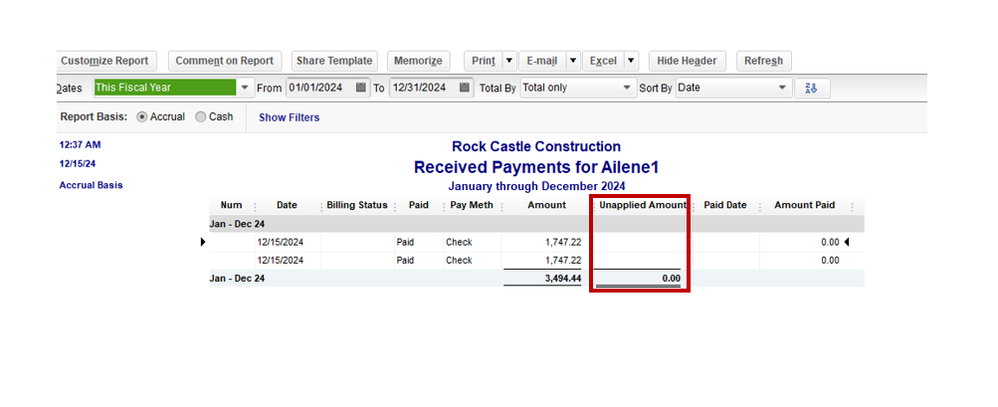Open the From date calendar icon

[361, 88]
